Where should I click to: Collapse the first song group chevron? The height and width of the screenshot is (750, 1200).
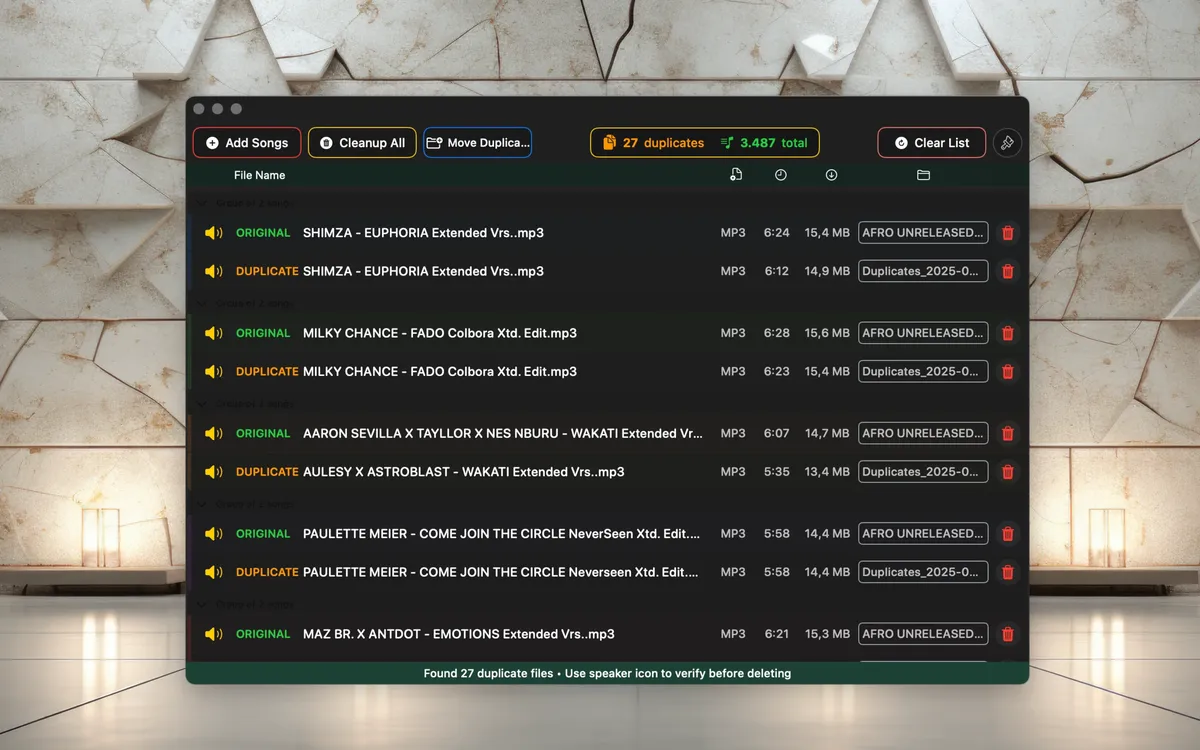(202, 203)
